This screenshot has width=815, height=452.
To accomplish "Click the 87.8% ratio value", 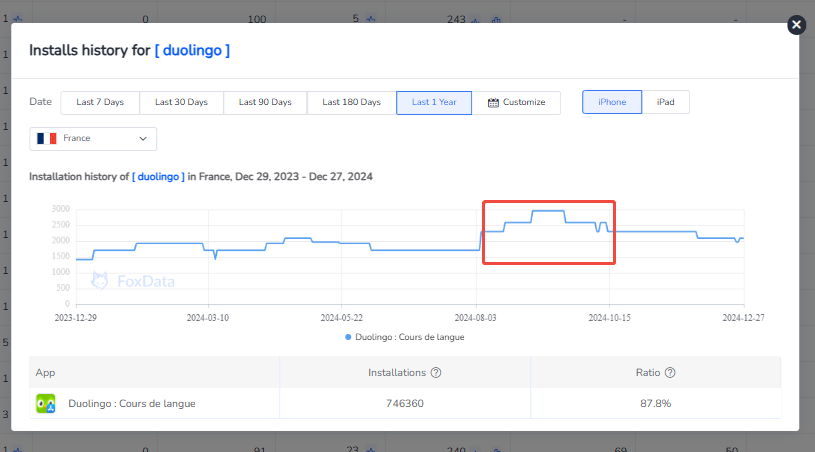I will 655,404.
